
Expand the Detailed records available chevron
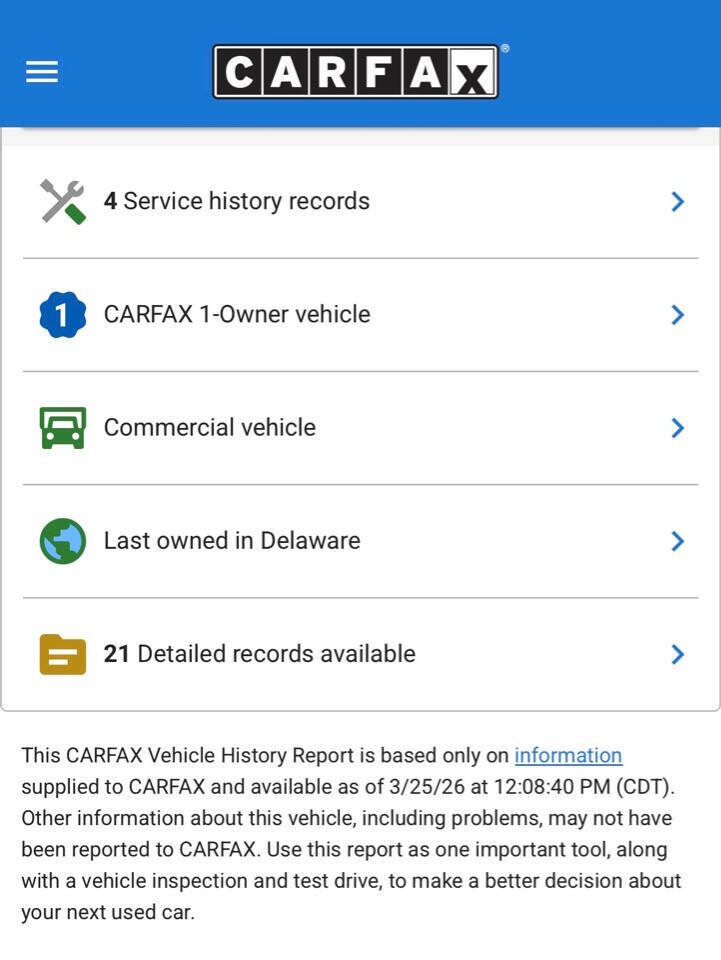pos(677,654)
